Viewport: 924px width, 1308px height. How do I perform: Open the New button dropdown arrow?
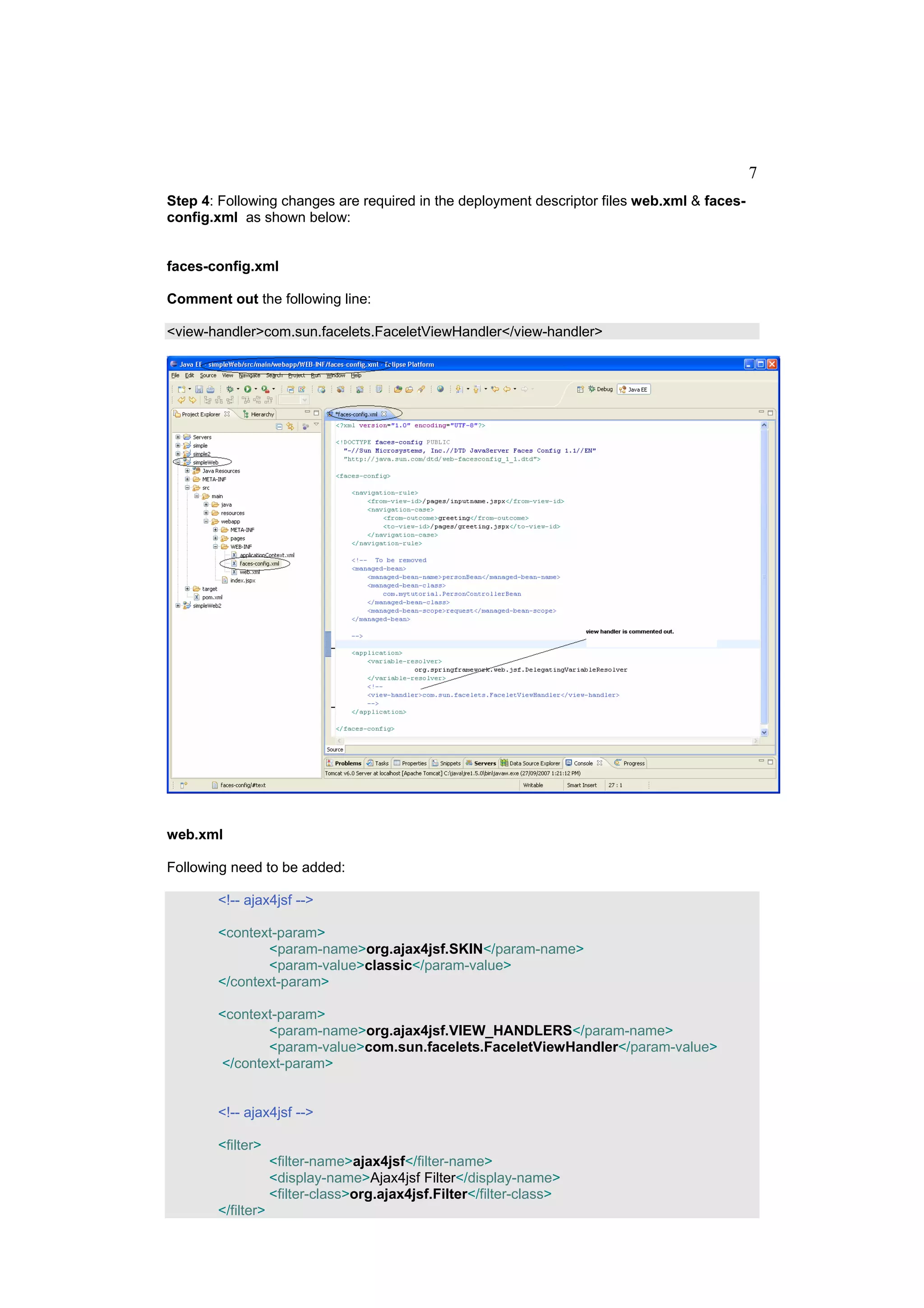[x=189, y=390]
